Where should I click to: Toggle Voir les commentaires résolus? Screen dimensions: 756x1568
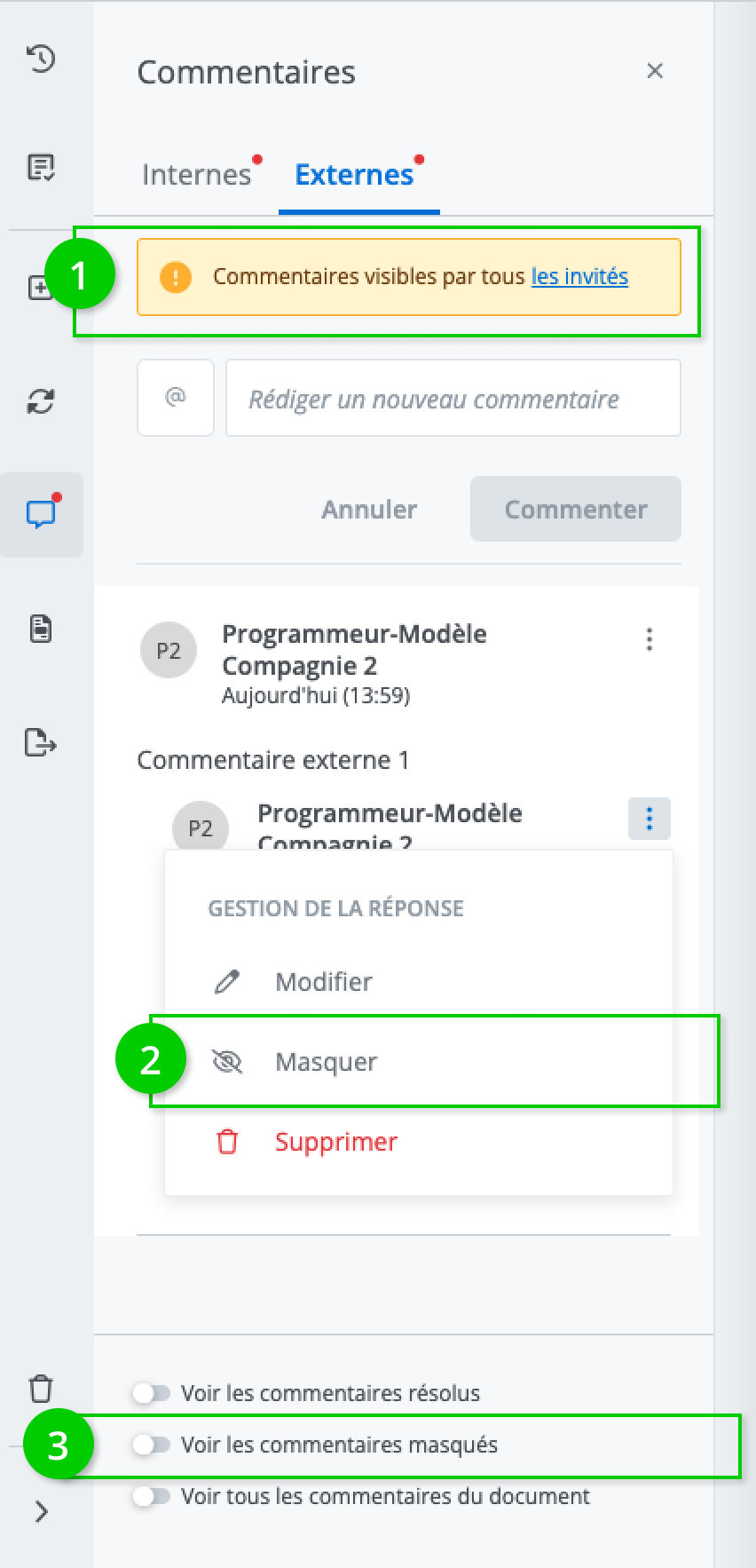152,1393
